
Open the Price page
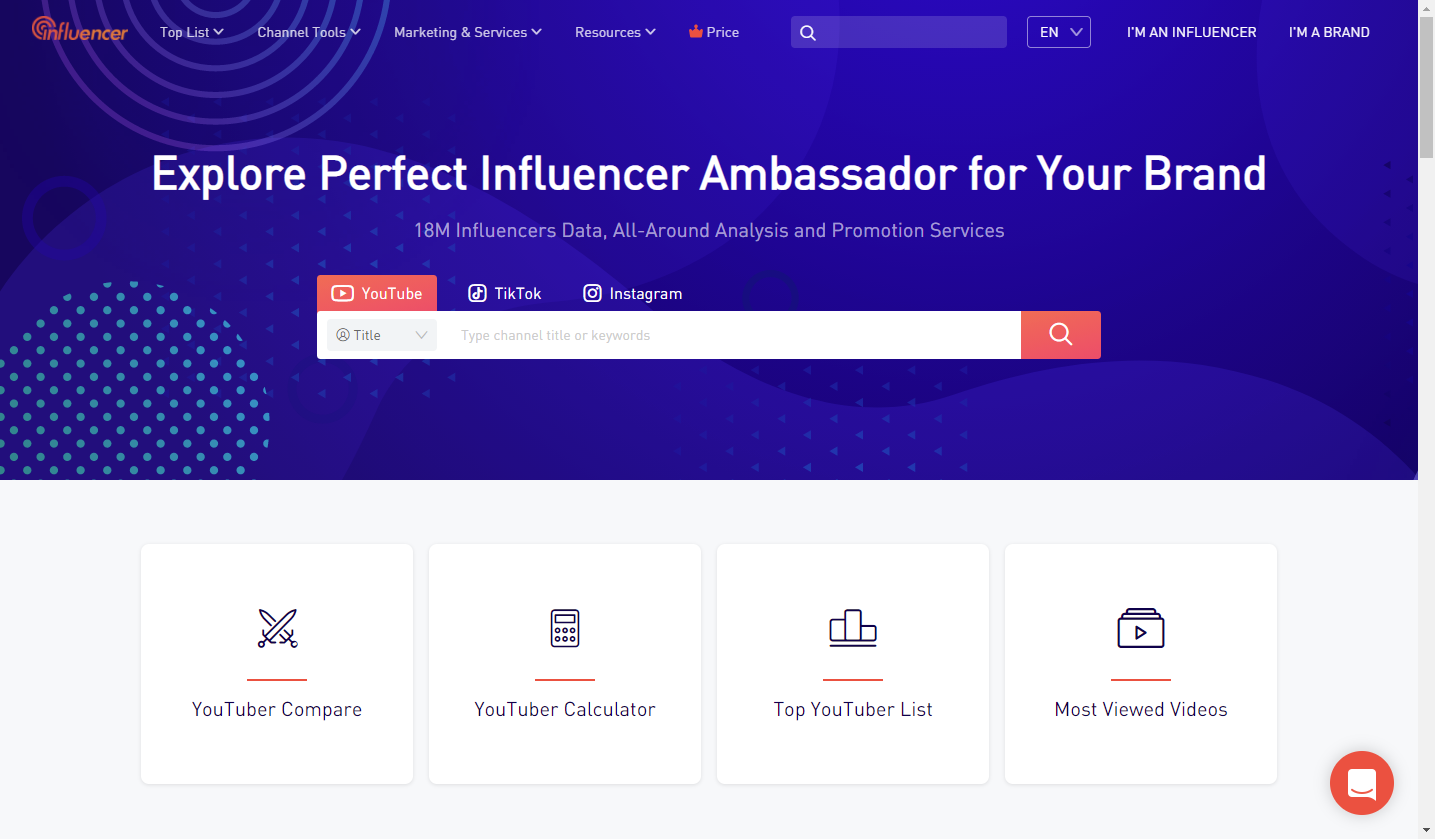click(x=714, y=32)
